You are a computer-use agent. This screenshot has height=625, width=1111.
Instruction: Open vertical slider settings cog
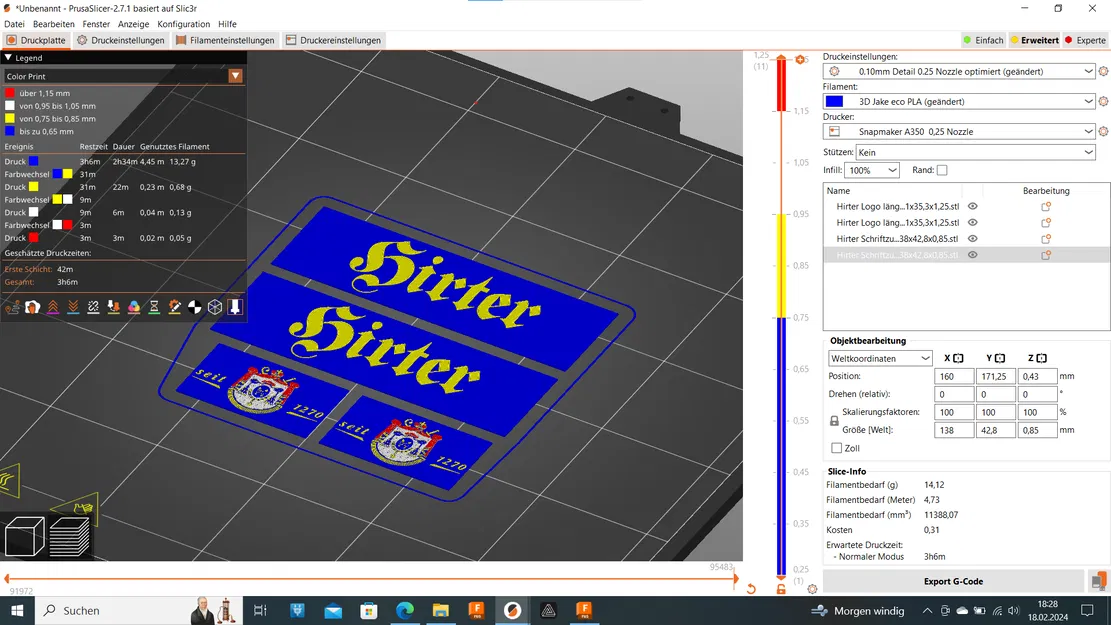[x=812, y=589]
